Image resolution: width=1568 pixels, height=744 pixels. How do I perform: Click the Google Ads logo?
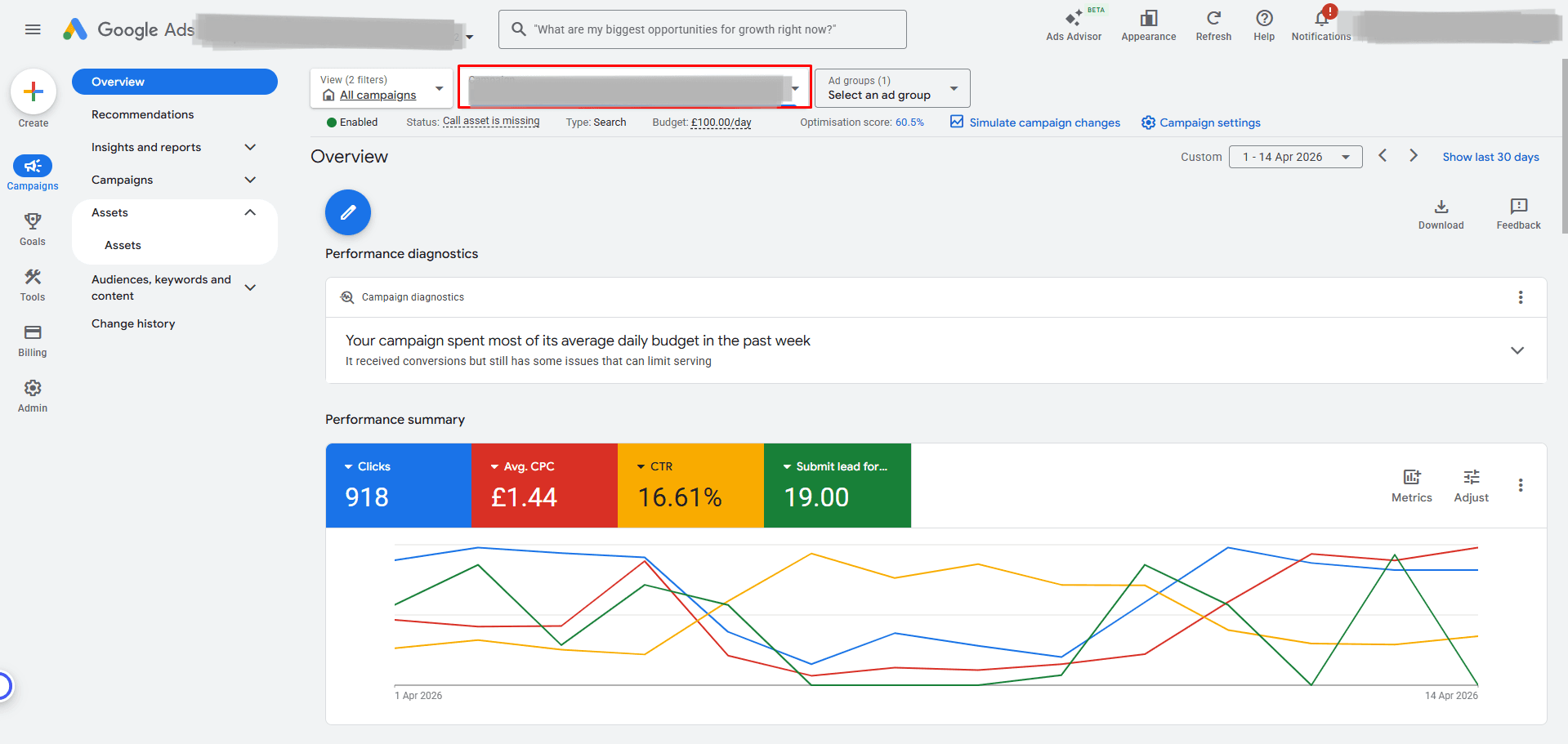128,29
